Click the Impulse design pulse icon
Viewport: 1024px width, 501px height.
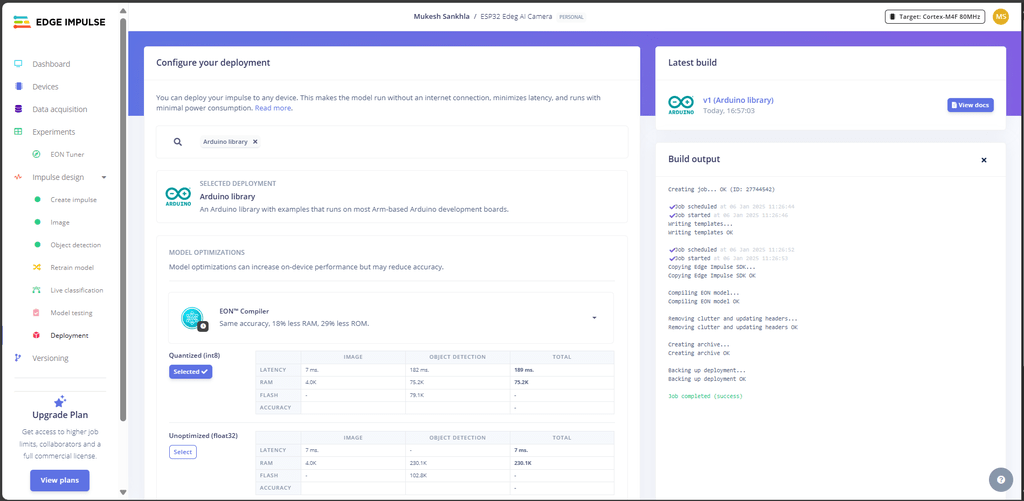pyautogui.click(x=18, y=177)
